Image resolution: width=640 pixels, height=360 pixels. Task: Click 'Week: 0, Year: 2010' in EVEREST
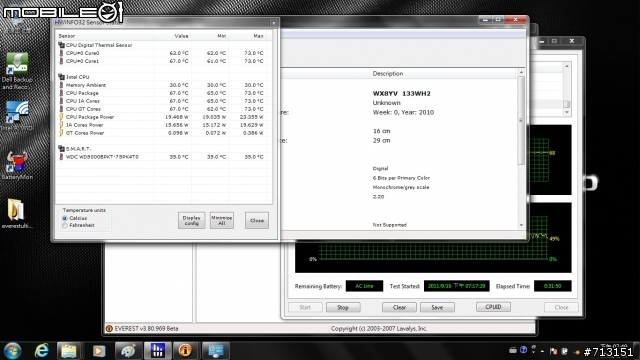point(403,113)
